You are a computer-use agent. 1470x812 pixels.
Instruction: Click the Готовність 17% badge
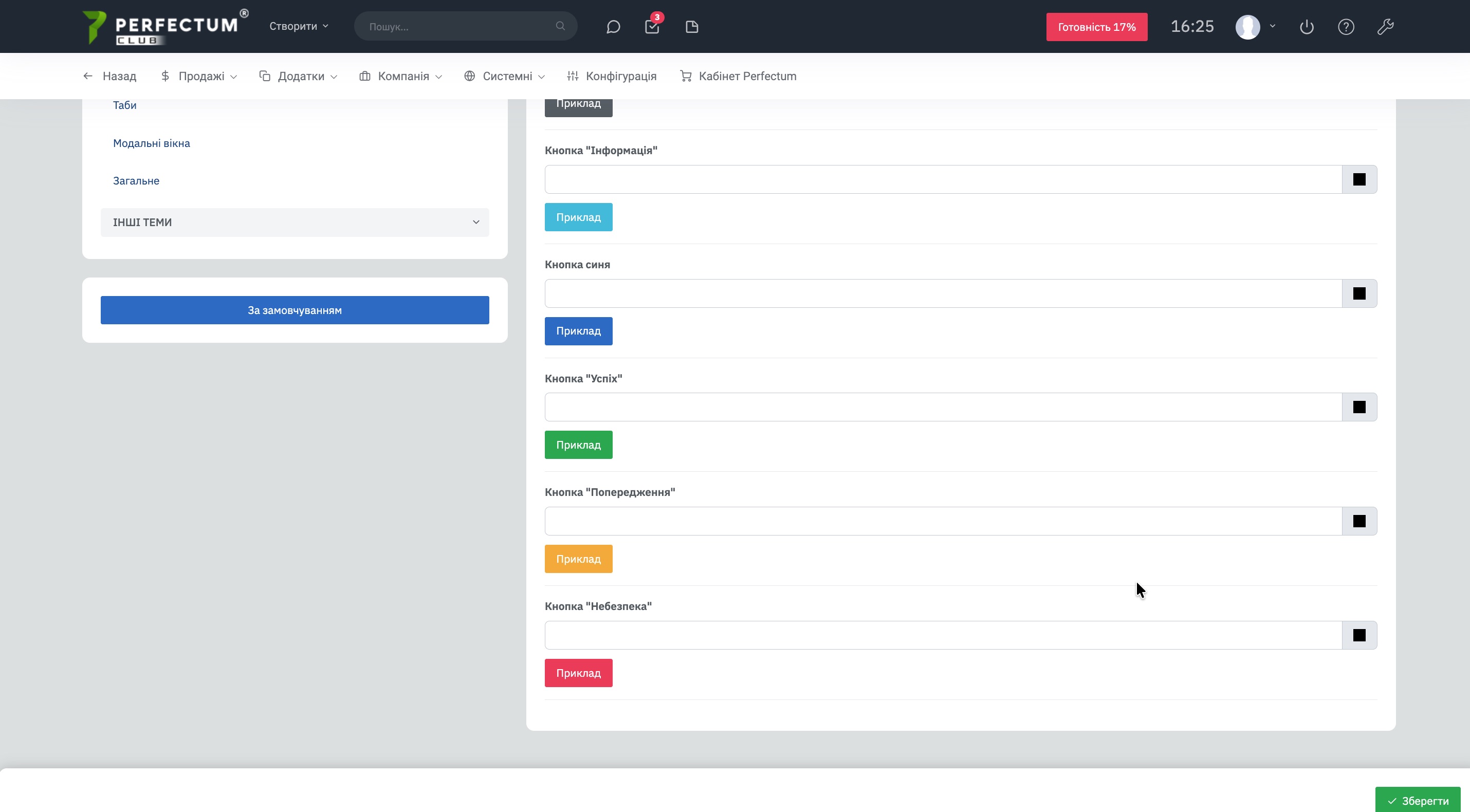pos(1096,27)
